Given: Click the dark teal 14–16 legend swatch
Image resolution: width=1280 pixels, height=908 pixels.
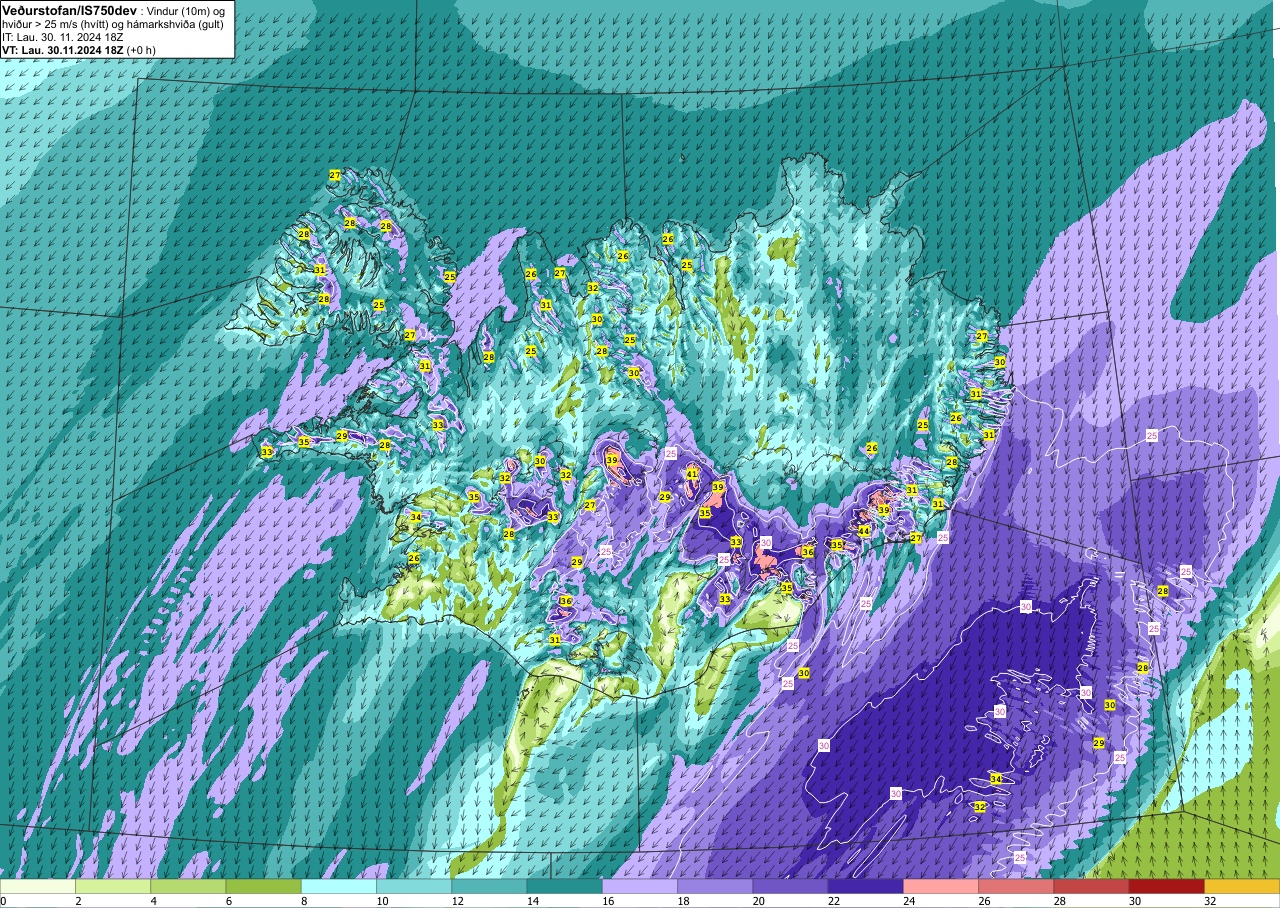Looking at the screenshot, I should 565,886.
